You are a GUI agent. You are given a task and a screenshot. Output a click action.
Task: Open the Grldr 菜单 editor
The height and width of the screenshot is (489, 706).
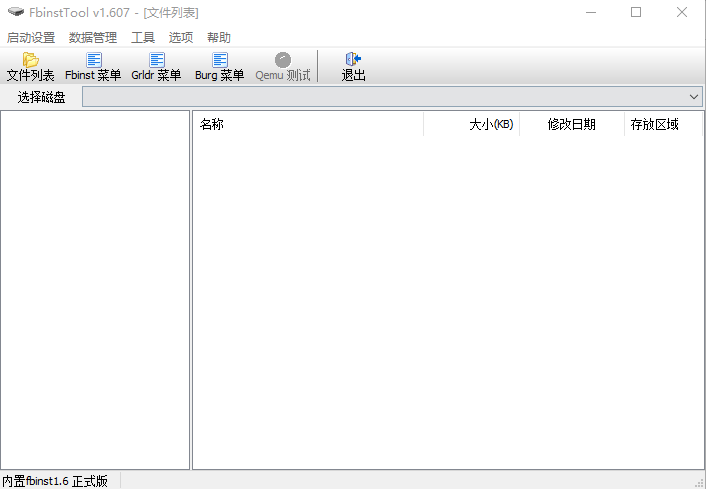coord(156,67)
